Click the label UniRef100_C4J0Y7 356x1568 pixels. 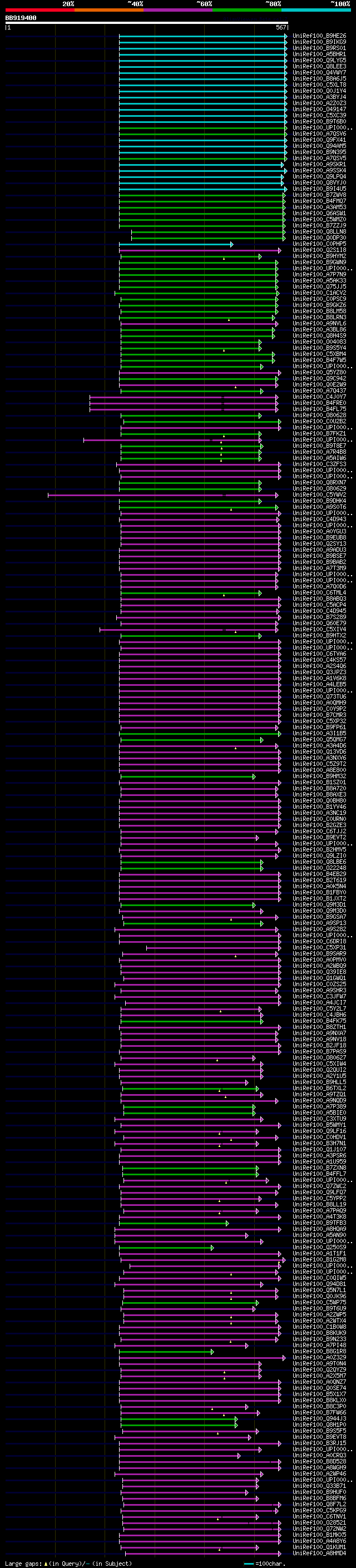pos(319,397)
